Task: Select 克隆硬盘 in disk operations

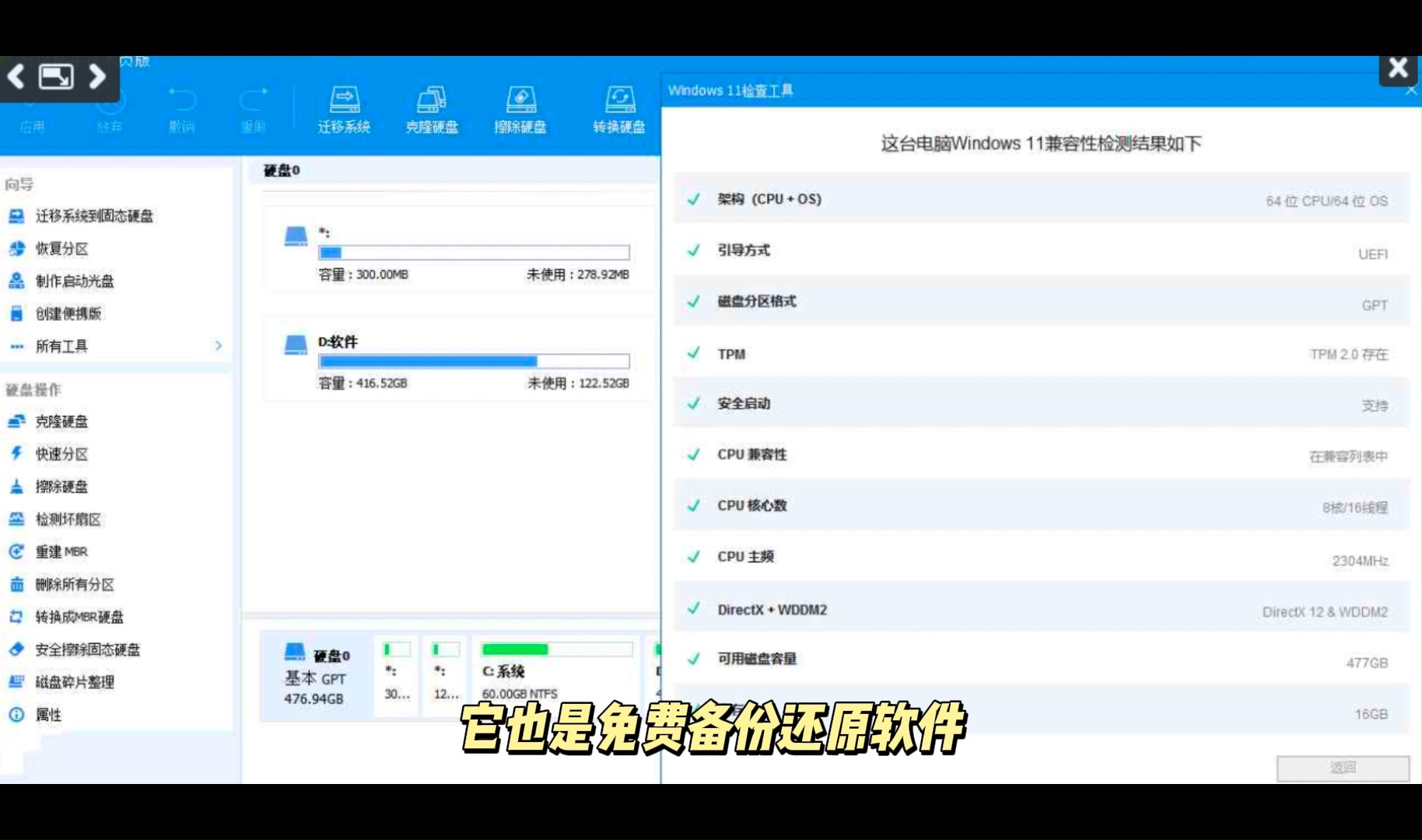Action: coord(61,422)
